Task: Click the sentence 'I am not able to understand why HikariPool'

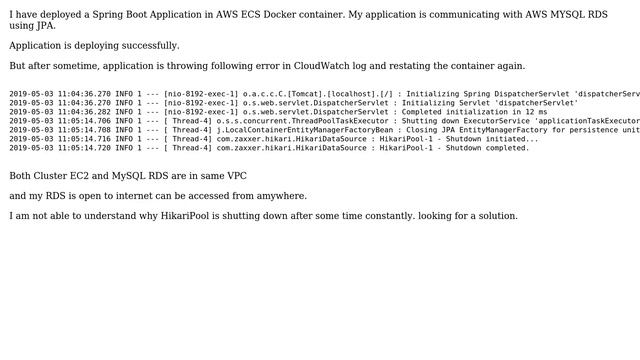Action: pos(264,216)
